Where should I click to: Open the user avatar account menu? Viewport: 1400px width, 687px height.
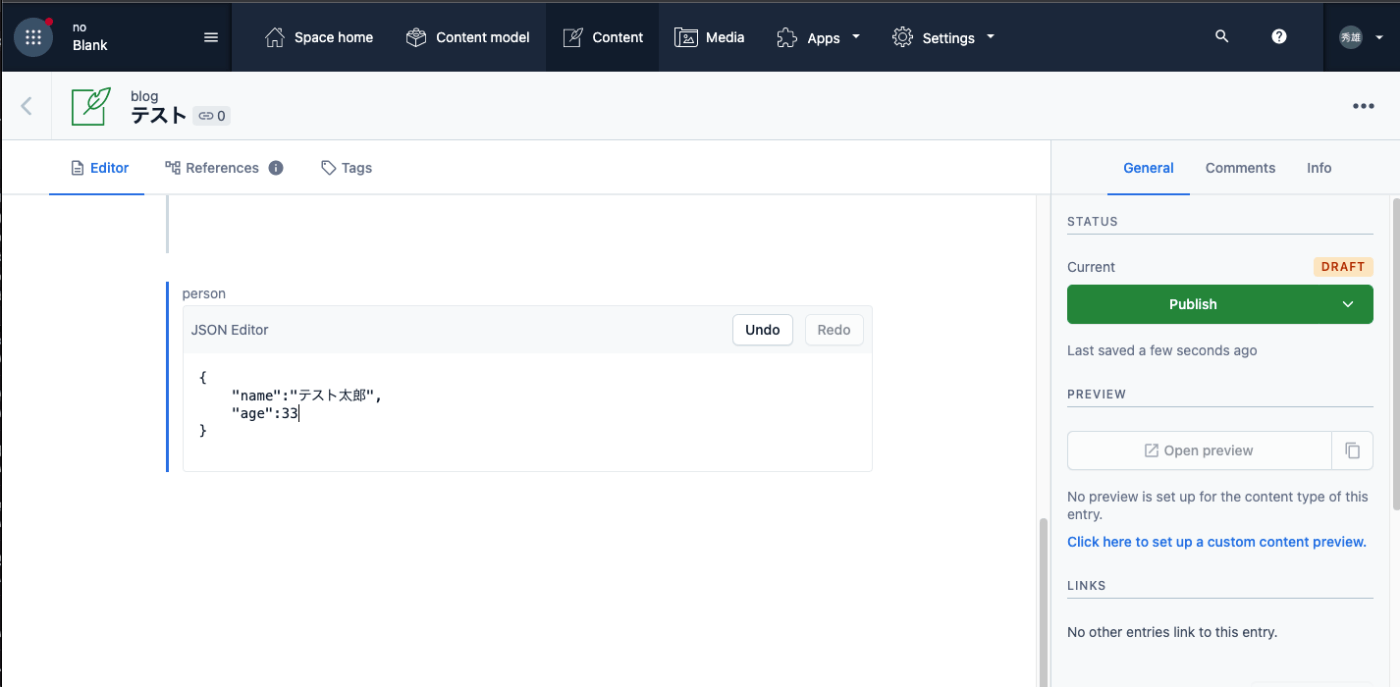[x=1362, y=37]
